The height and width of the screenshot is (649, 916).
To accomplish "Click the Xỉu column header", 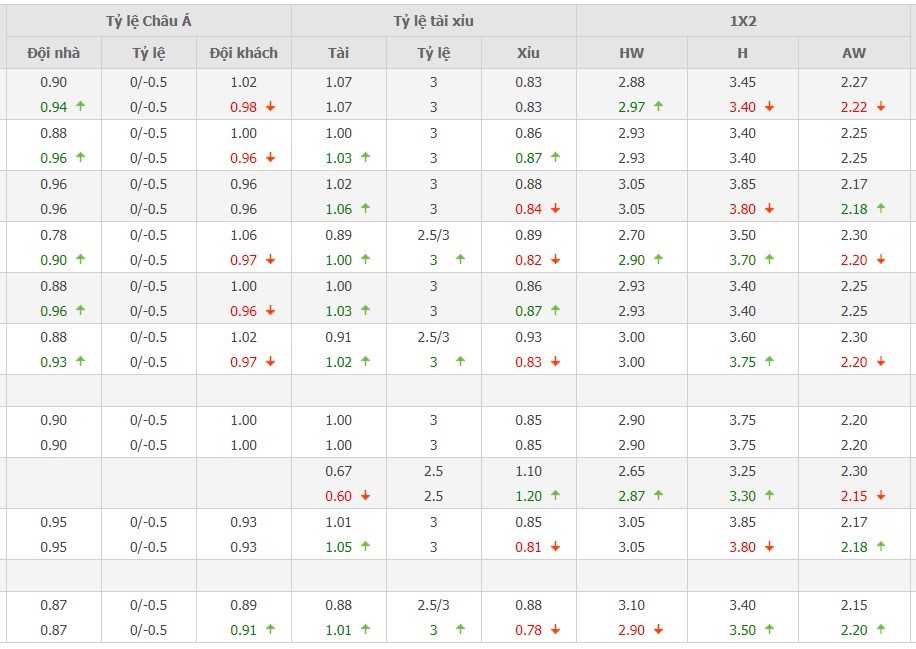I will tap(529, 53).
